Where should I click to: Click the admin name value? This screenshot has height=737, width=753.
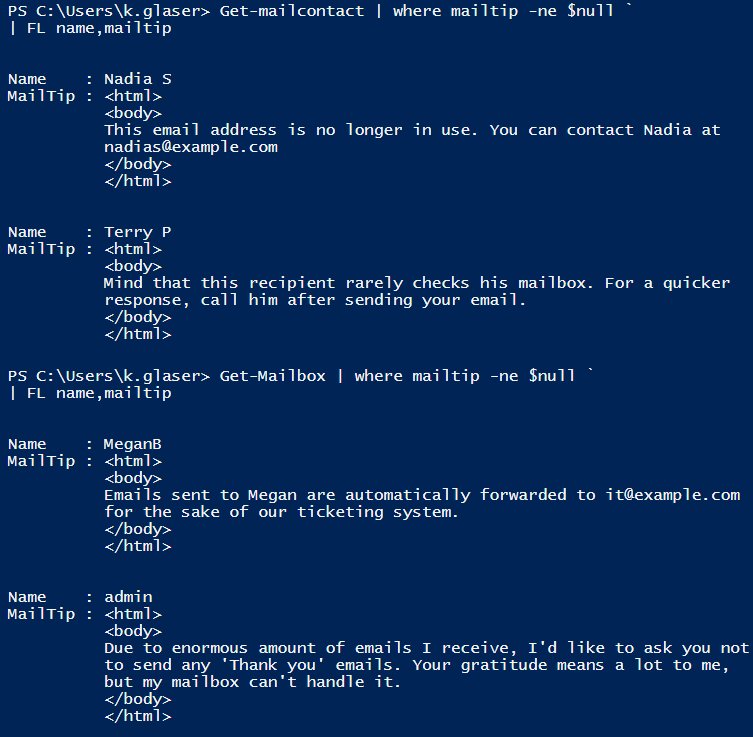128,597
